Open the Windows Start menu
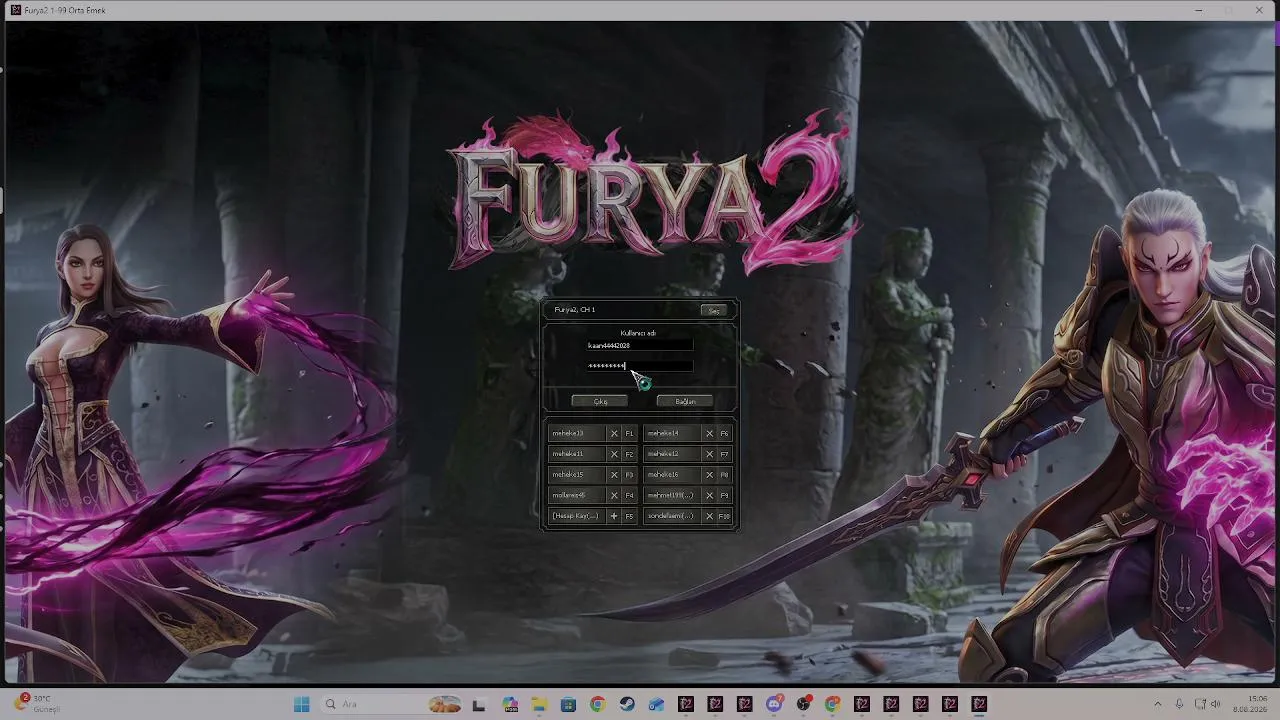1280x720 pixels. coord(302,704)
